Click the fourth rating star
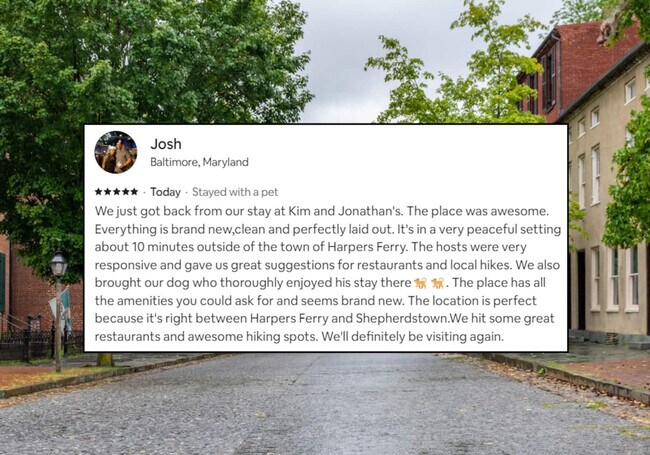 click(x=125, y=191)
